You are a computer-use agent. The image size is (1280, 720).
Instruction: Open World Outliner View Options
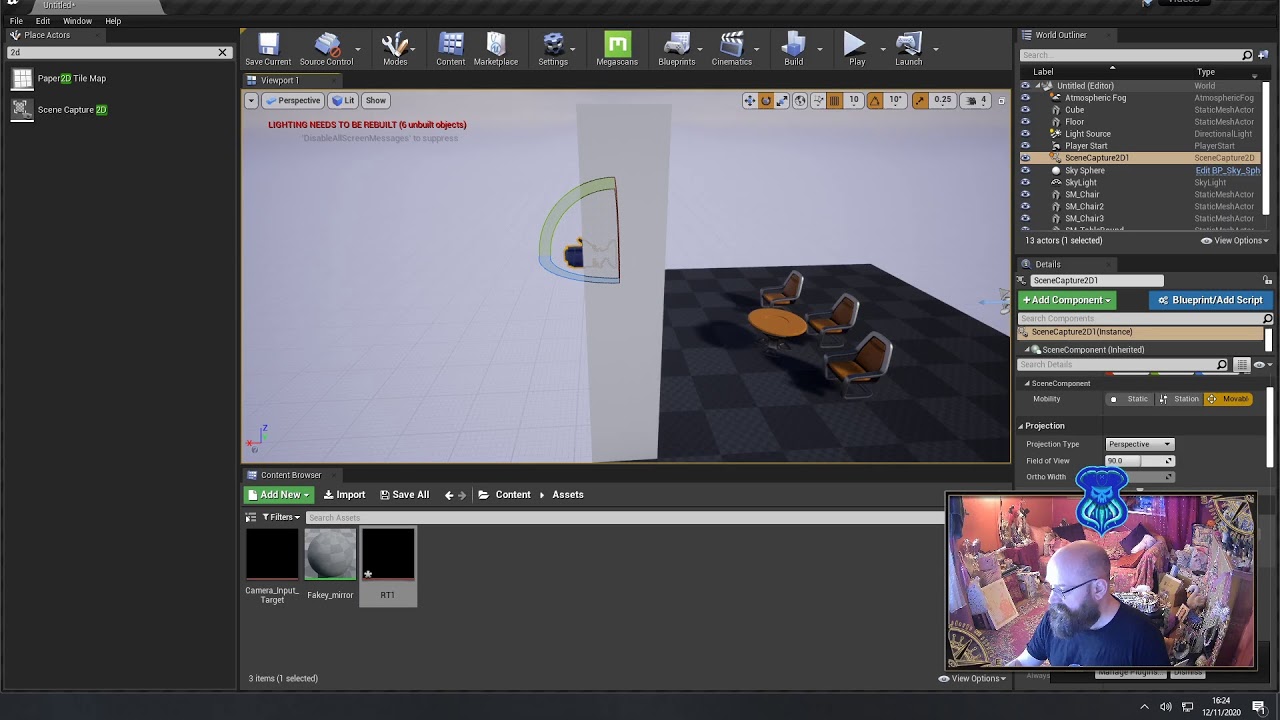1234,241
